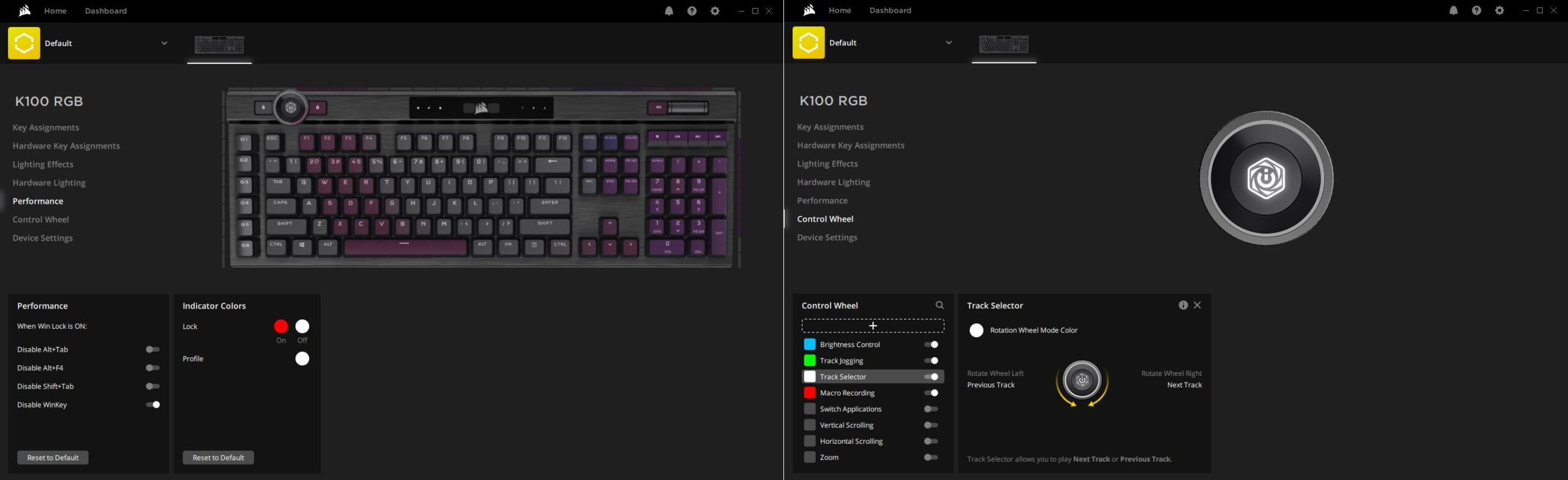
Task: Select Performance in right window sidebar
Action: click(x=823, y=200)
